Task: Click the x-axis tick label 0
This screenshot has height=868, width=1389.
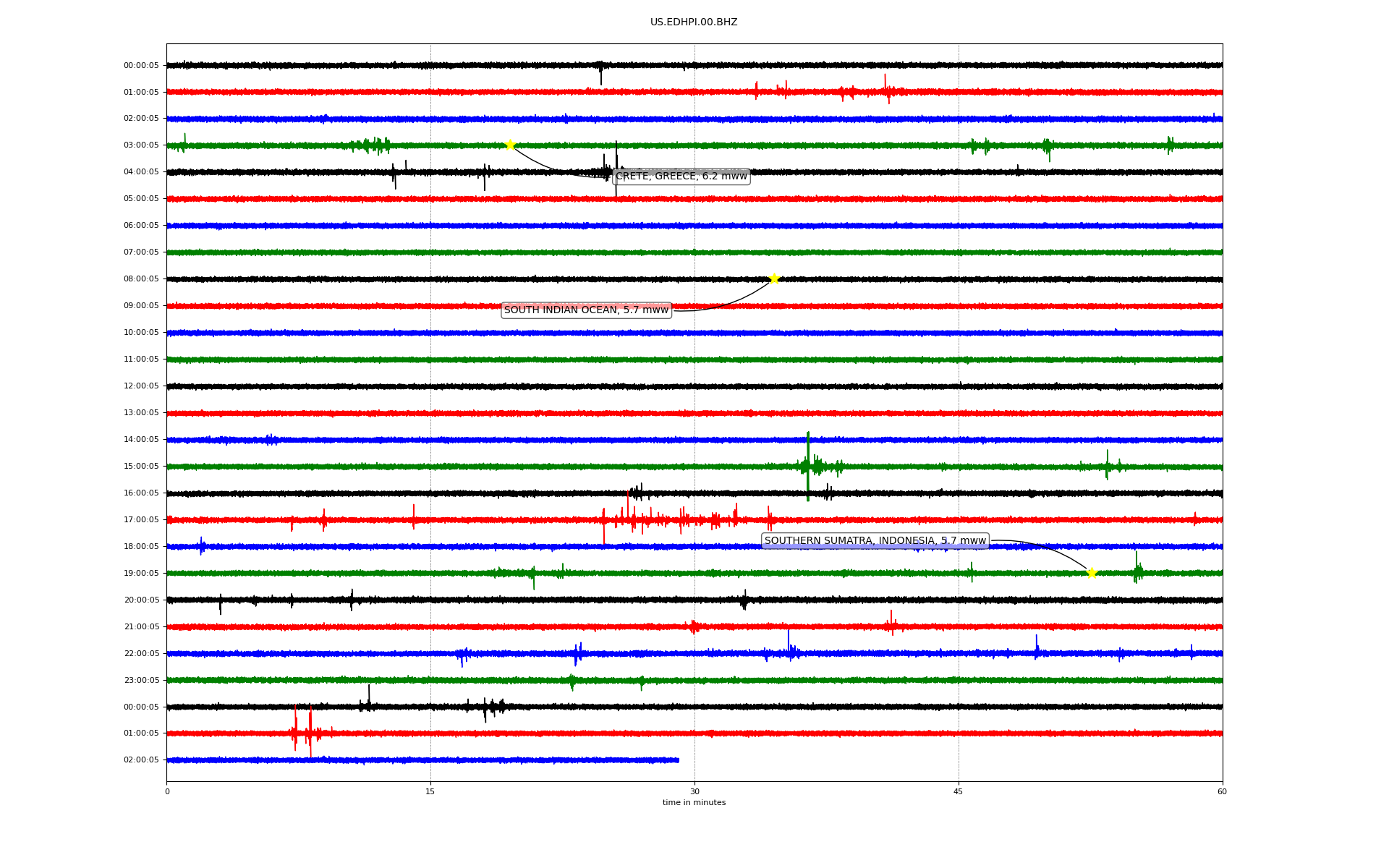Action: (x=167, y=792)
